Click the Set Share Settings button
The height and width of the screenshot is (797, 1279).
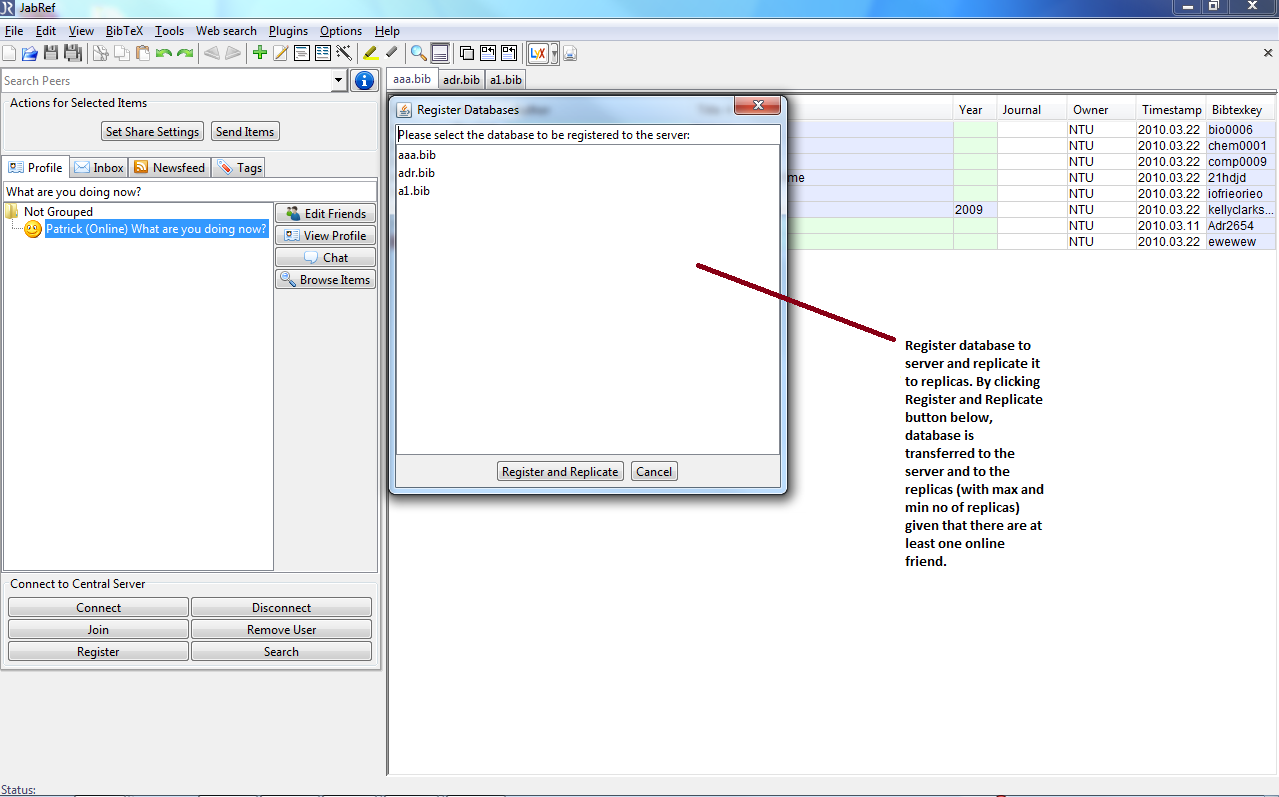(153, 131)
